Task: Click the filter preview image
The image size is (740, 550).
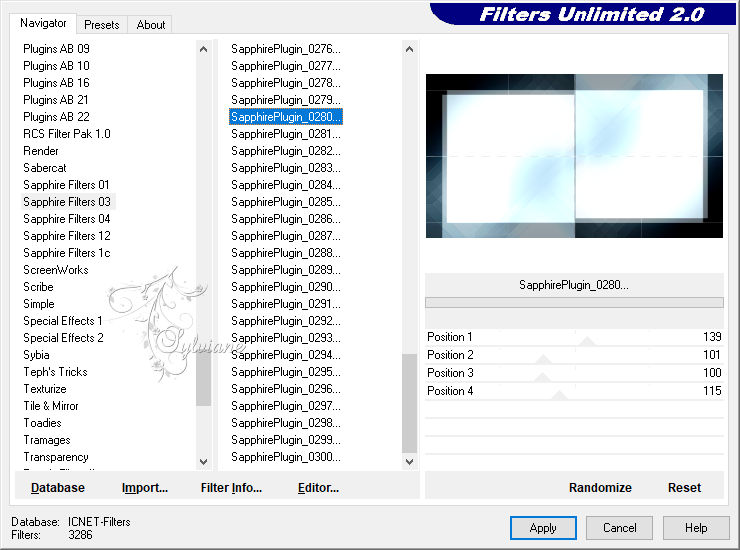Action: pyautogui.click(x=574, y=156)
